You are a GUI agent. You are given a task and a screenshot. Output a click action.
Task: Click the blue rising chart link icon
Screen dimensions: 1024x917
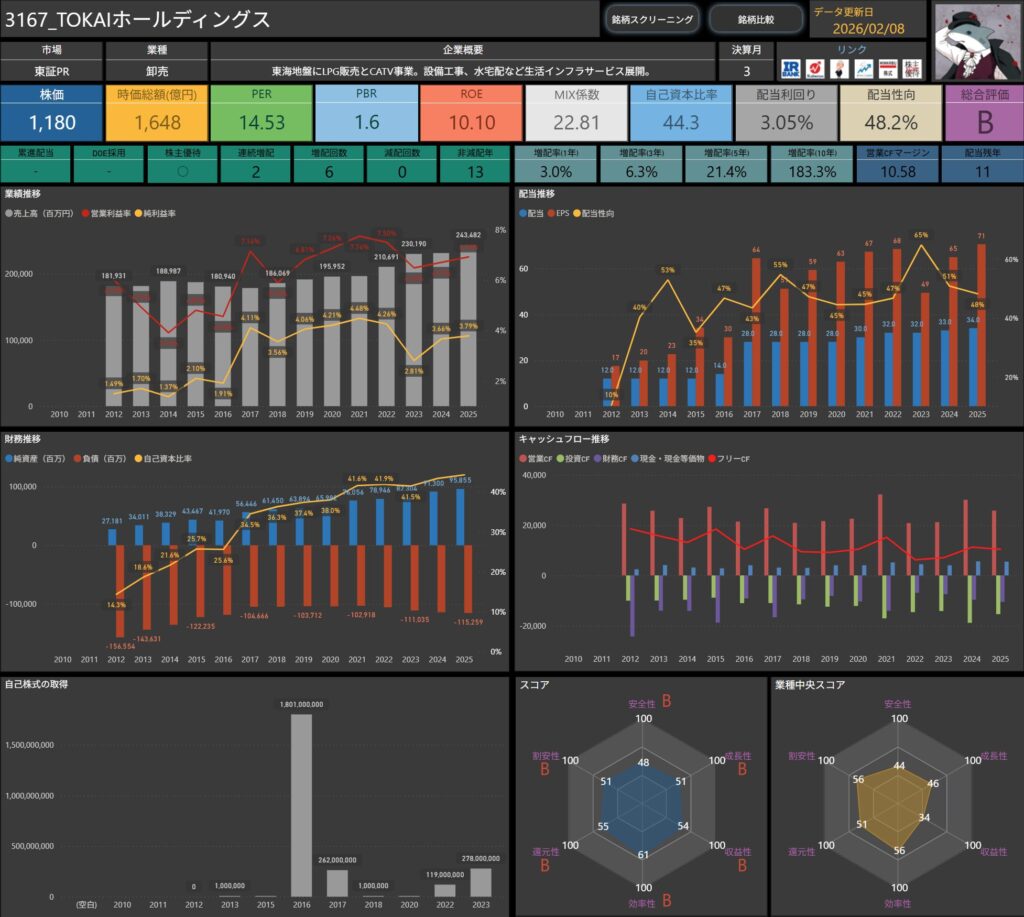(x=863, y=67)
